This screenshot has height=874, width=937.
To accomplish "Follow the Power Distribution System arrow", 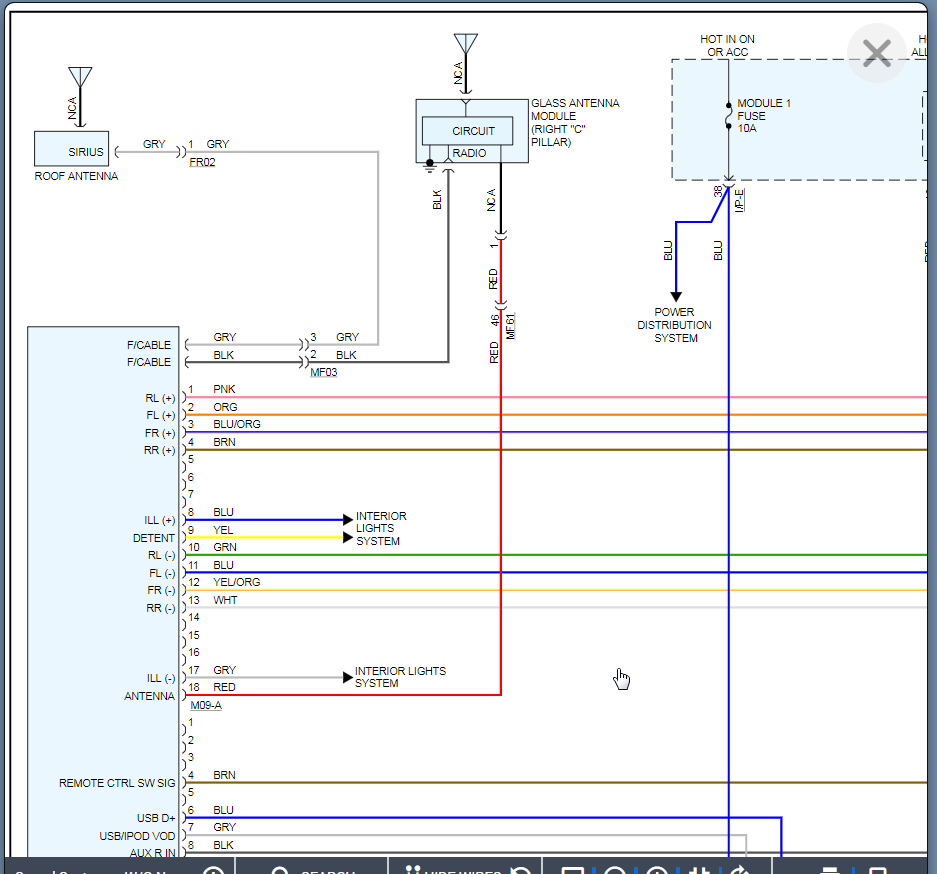I will click(x=676, y=296).
